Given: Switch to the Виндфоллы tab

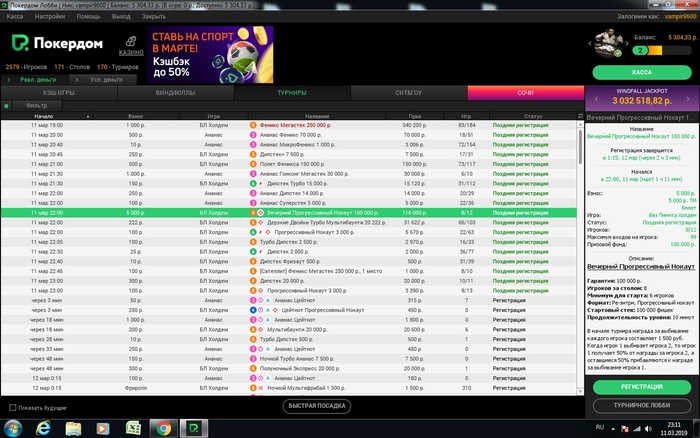Looking at the screenshot, I should click(x=175, y=93).
